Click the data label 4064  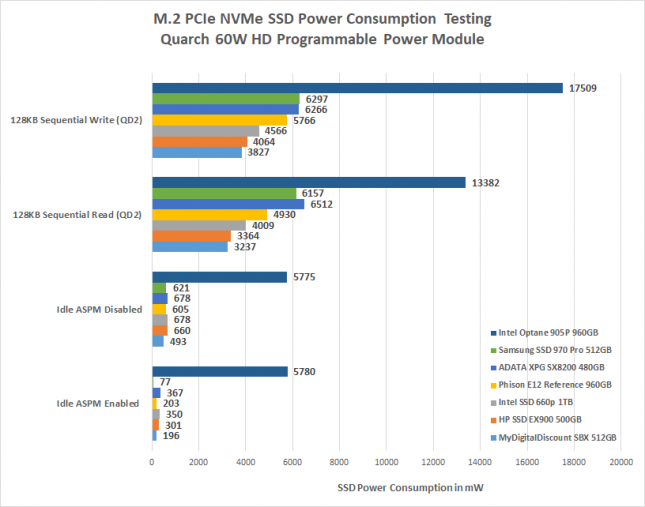[x=264, y=142]
